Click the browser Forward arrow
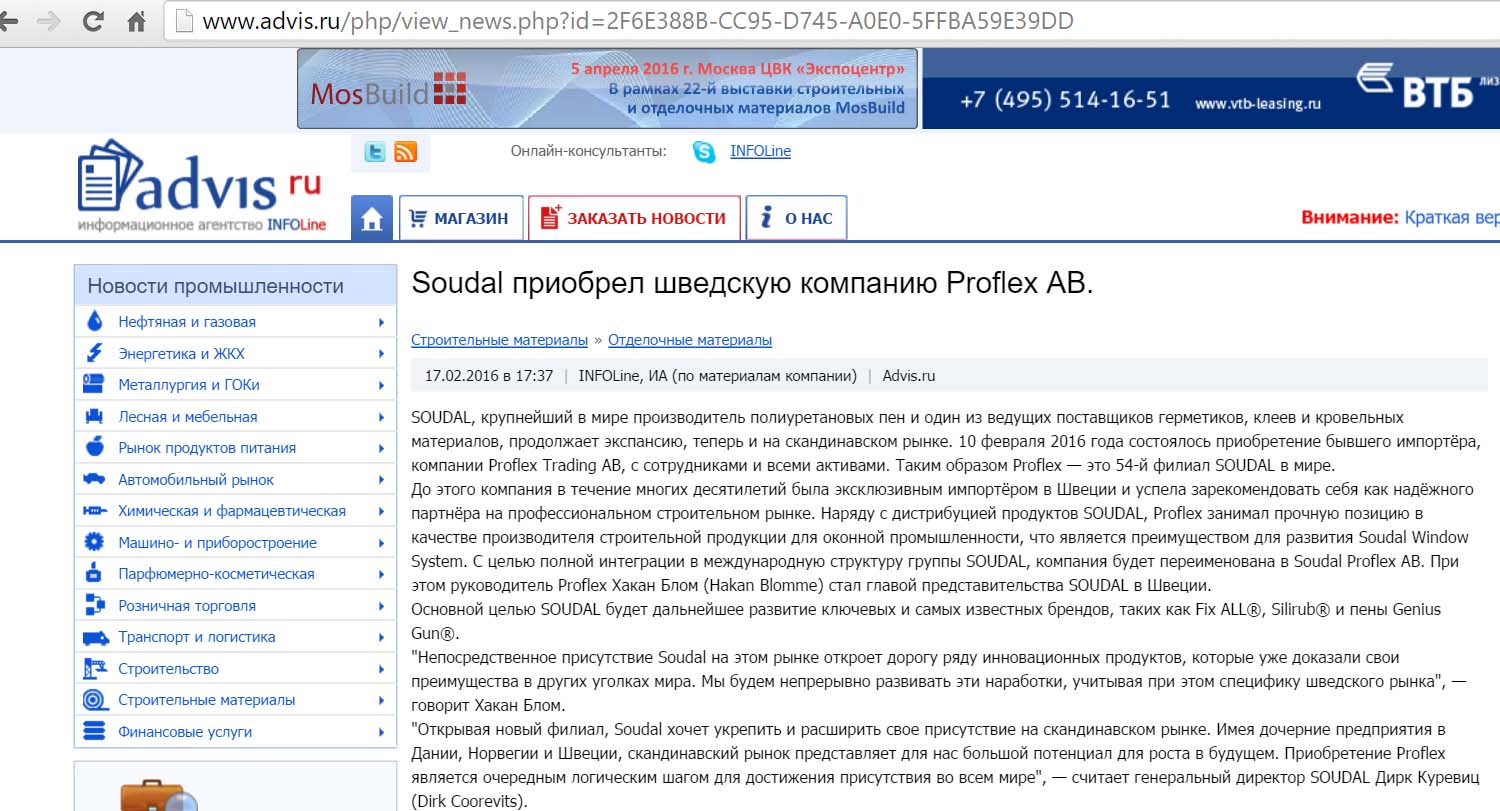Screen dimensions: 1500x811 click(x=48, y=21)
